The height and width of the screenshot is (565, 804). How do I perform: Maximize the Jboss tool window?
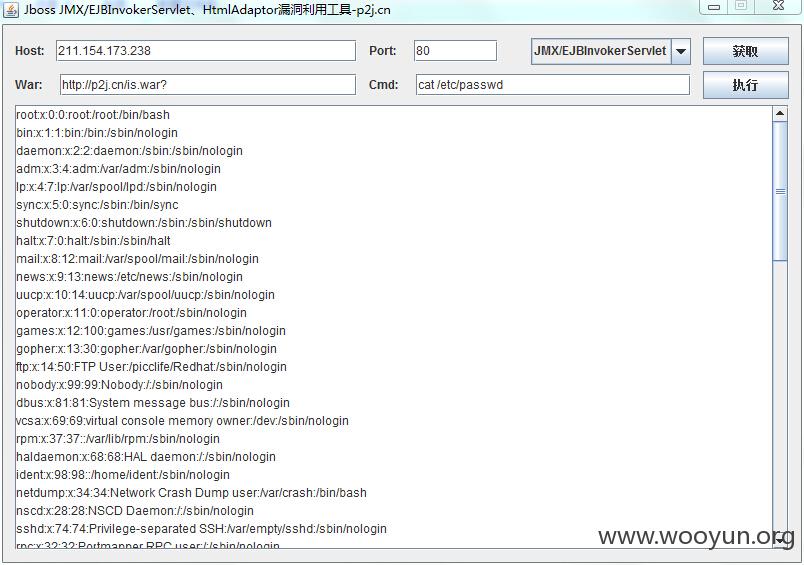coord(740,6)
